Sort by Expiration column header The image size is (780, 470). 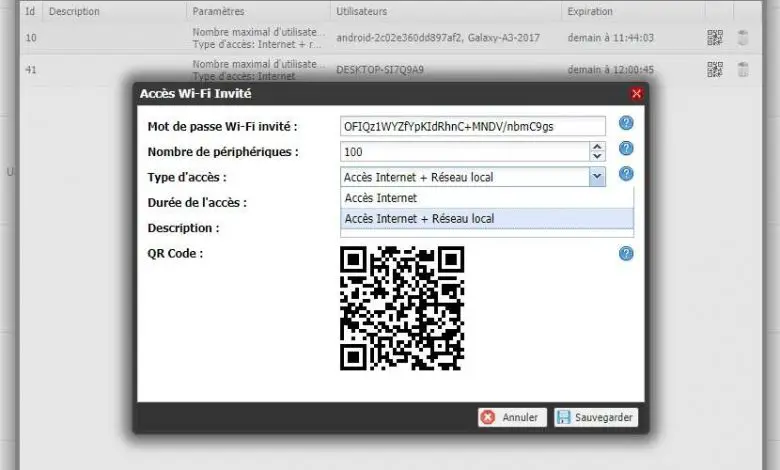(633, 11)
